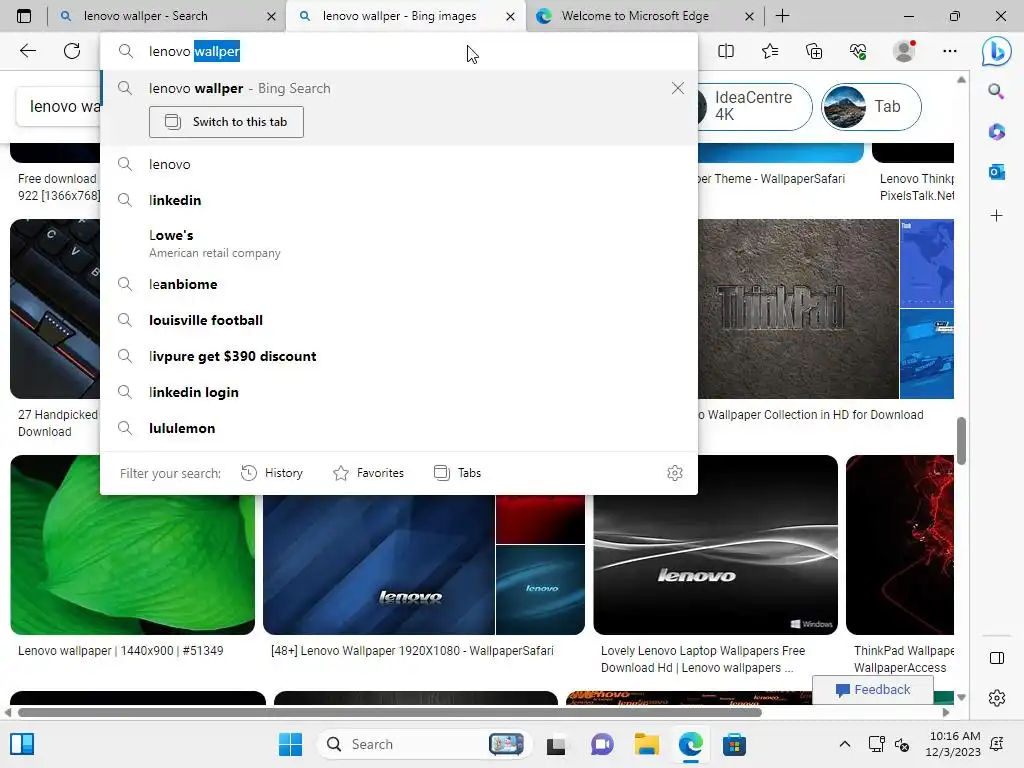The width and height of the screenshot is (1024, 768).
Task: Filter suggestions by Favorites
Action: (x=368, y=473)
